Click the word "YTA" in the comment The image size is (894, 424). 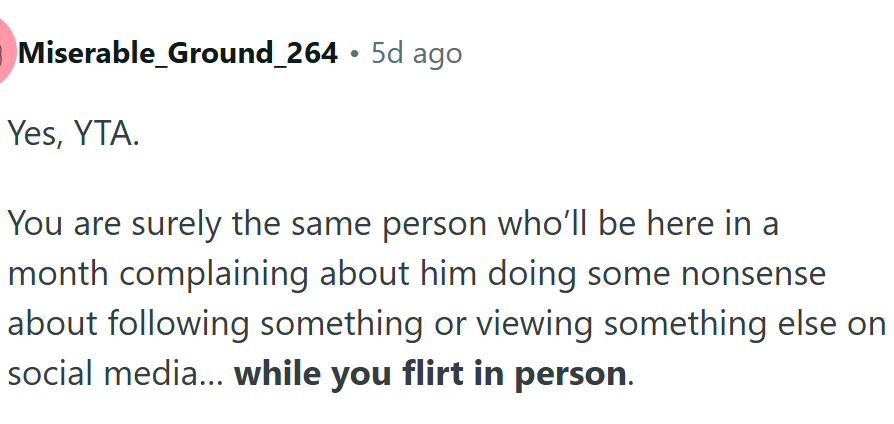pyautogui.click(x=104, y=134)
